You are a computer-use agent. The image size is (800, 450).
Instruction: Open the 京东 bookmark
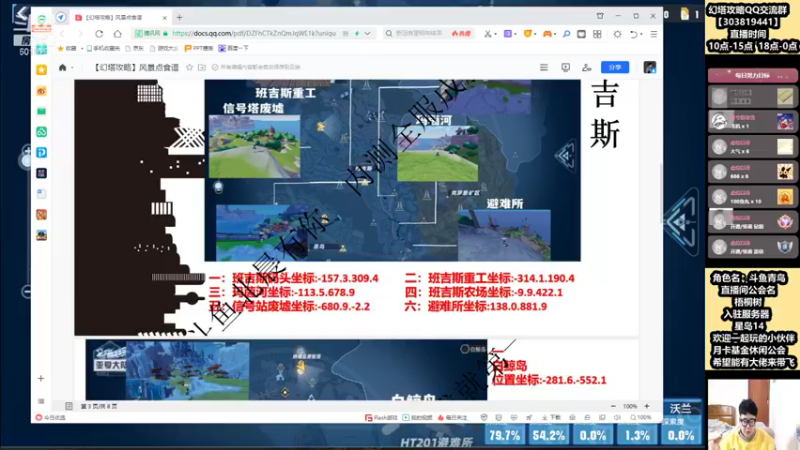coord(135,48)
